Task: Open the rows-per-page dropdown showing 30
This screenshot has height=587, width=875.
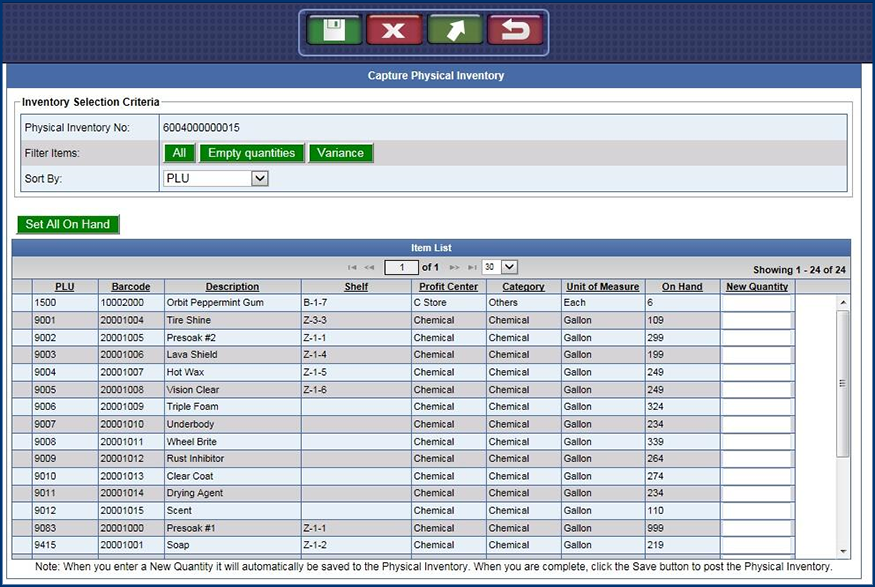Action: click(x=508, y=267)
